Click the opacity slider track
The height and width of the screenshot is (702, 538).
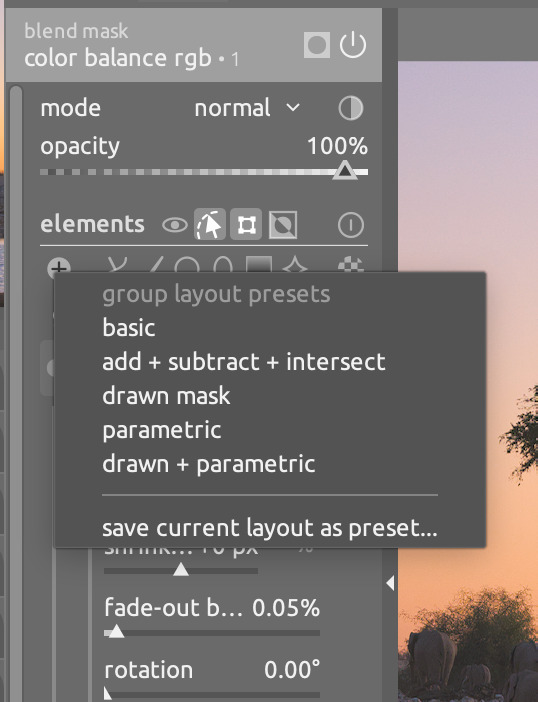coord(204,172)
